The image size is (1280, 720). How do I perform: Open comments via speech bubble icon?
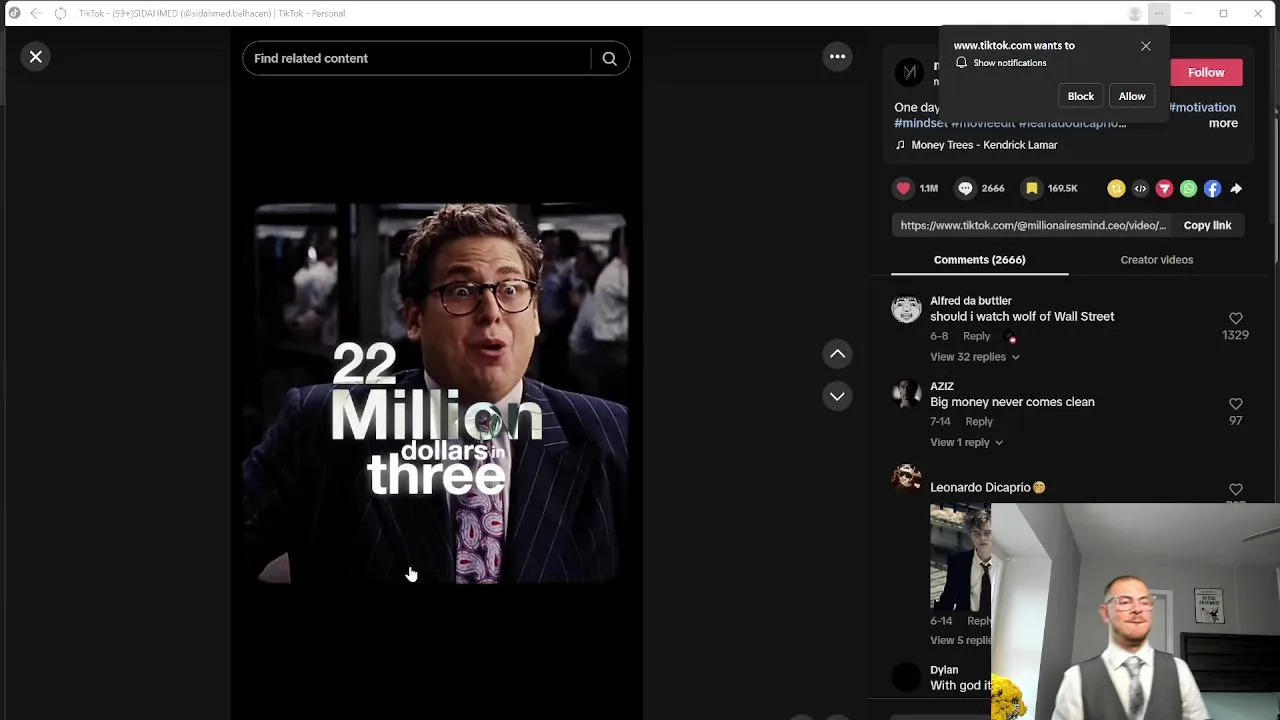965,188
